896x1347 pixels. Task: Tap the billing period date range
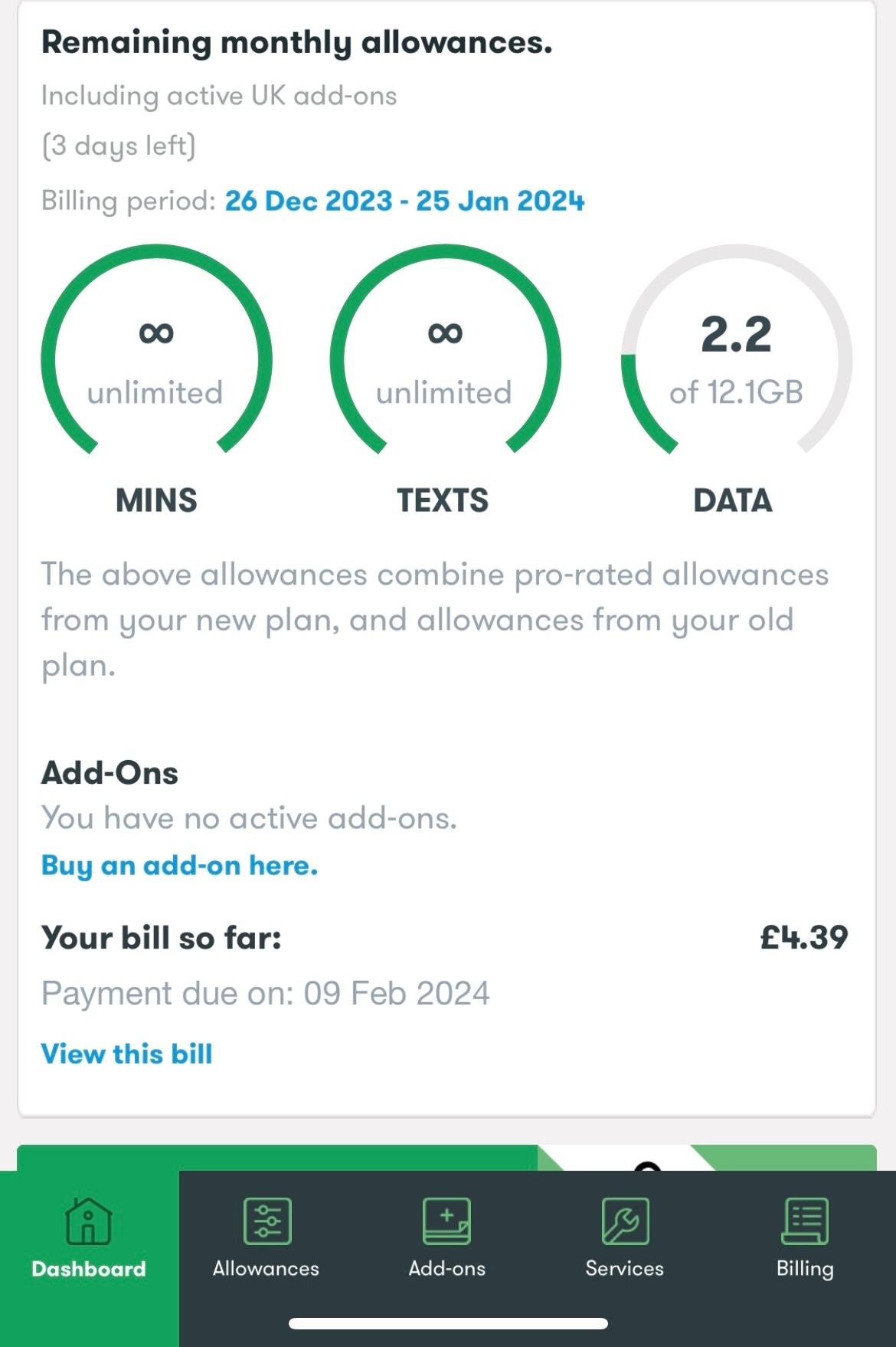(x=404, y=201)
